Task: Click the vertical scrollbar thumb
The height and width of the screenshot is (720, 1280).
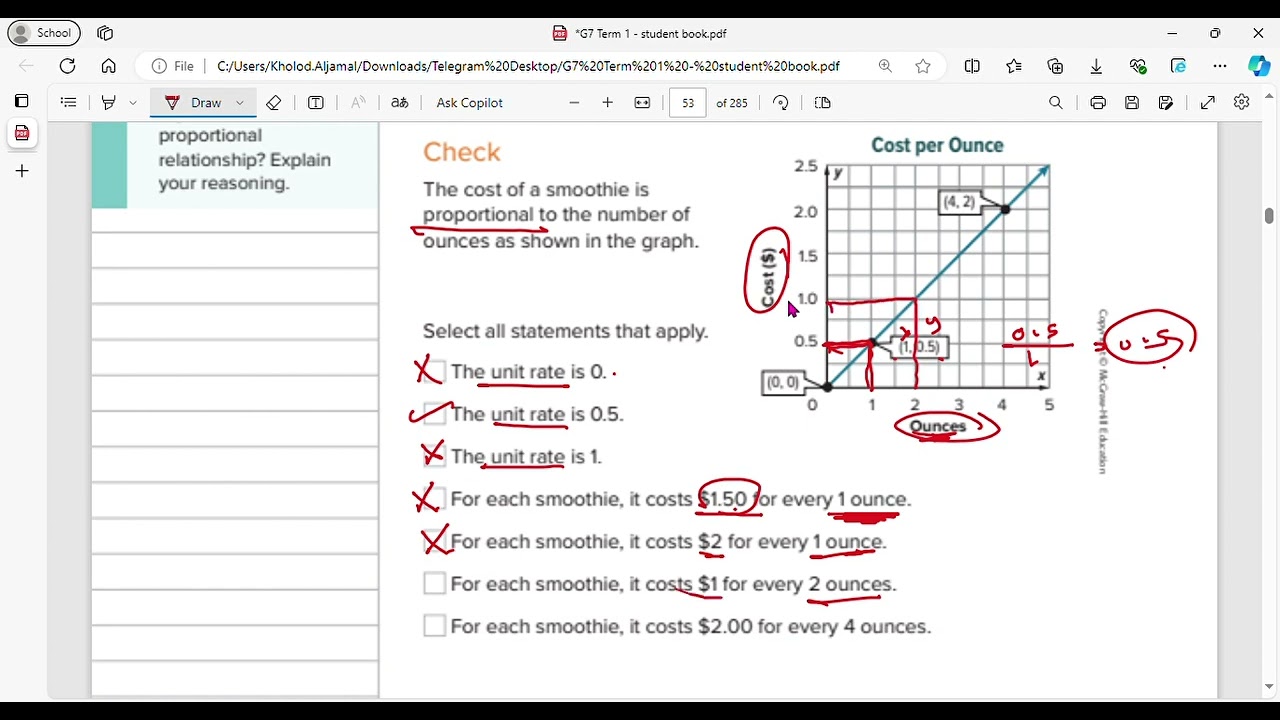Action: pos(1269,216)
